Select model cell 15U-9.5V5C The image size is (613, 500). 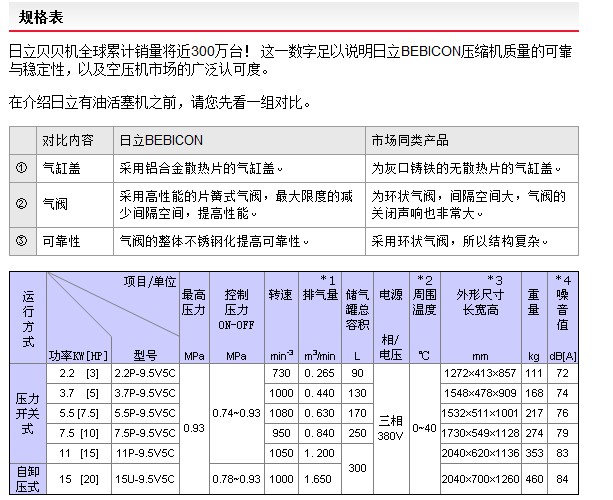tap(145, 479)
